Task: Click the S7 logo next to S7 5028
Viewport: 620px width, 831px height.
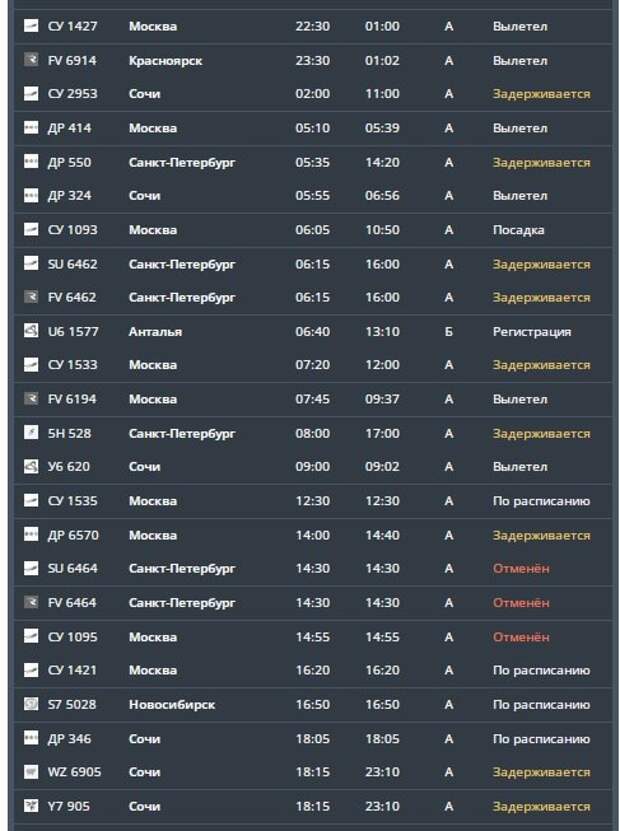Action: pos(31,704)
